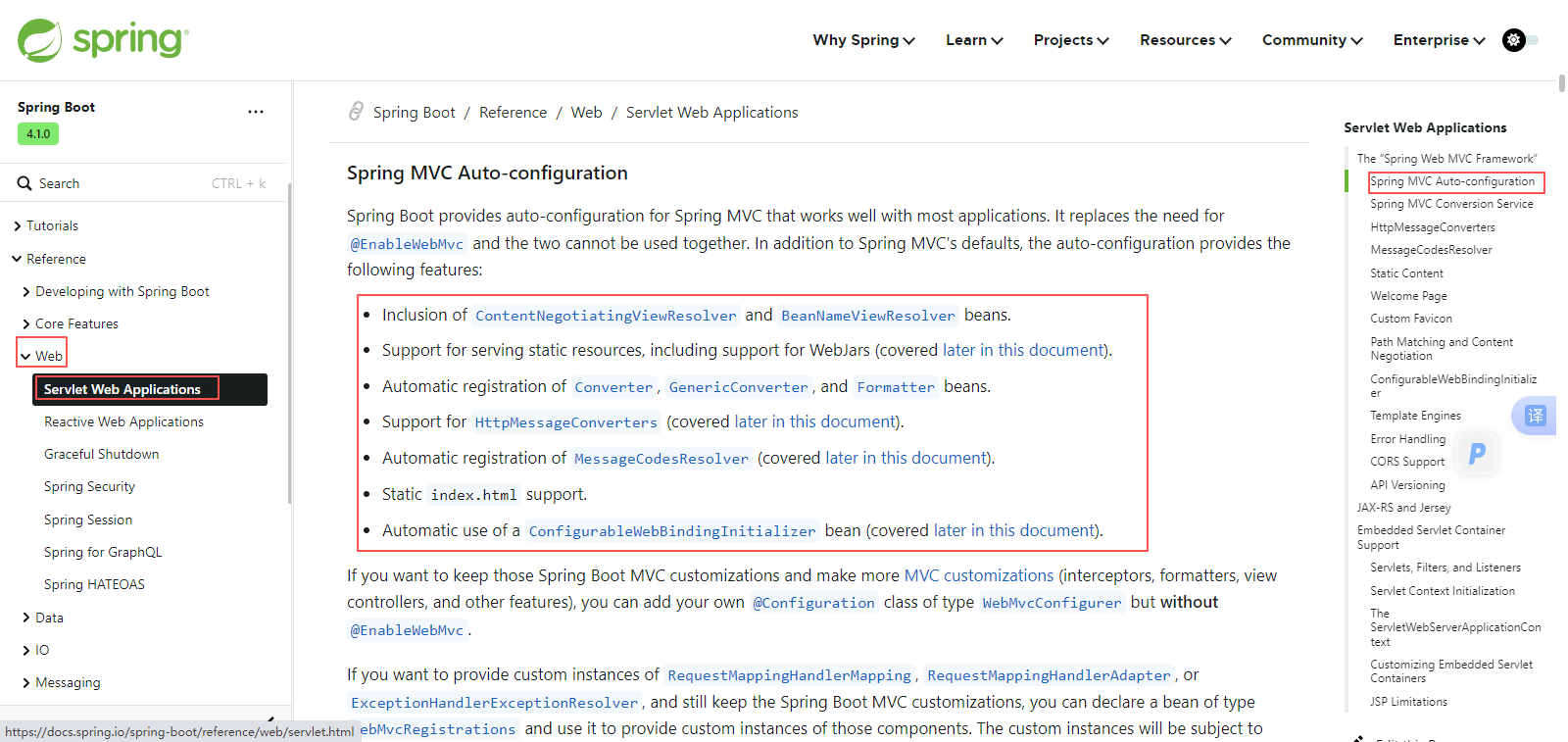Jump to Static Content in TOC
Viewport: 1568px width, 742px height.
click(1406, 273)
